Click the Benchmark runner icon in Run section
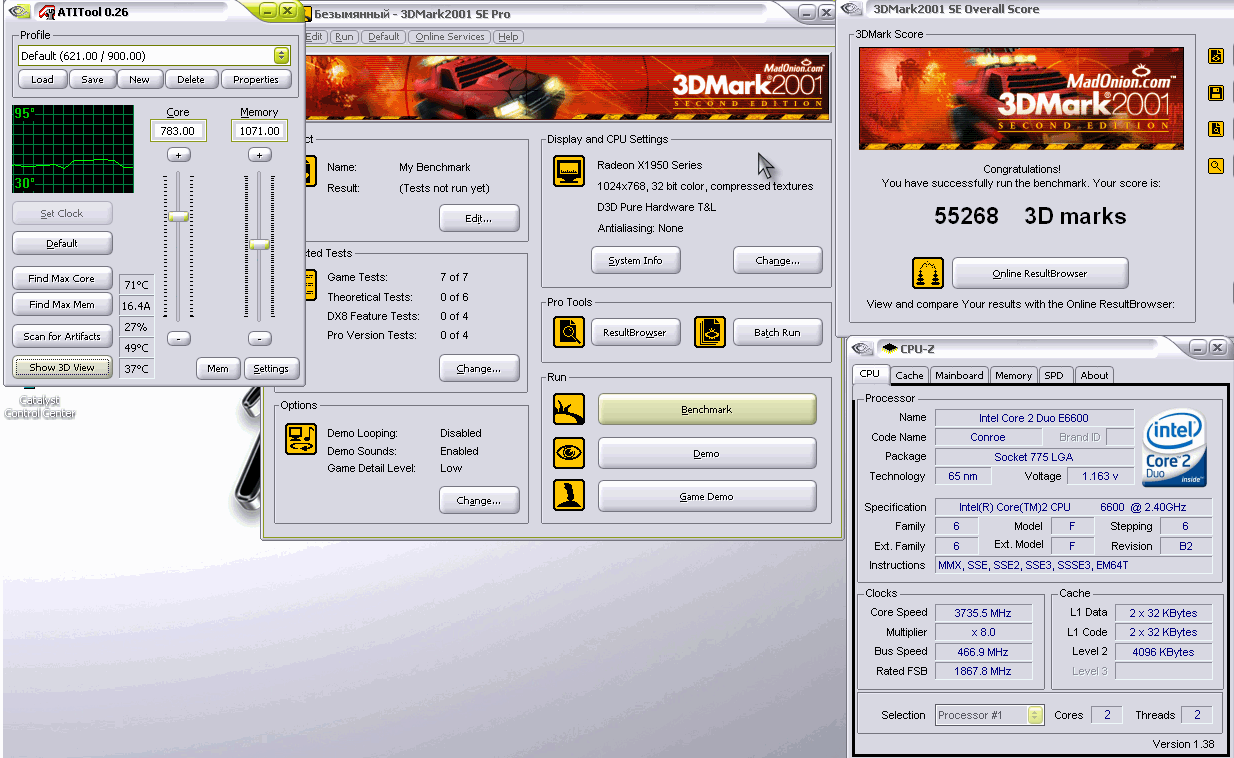1234x758 pixels. [x=569, y=409]
